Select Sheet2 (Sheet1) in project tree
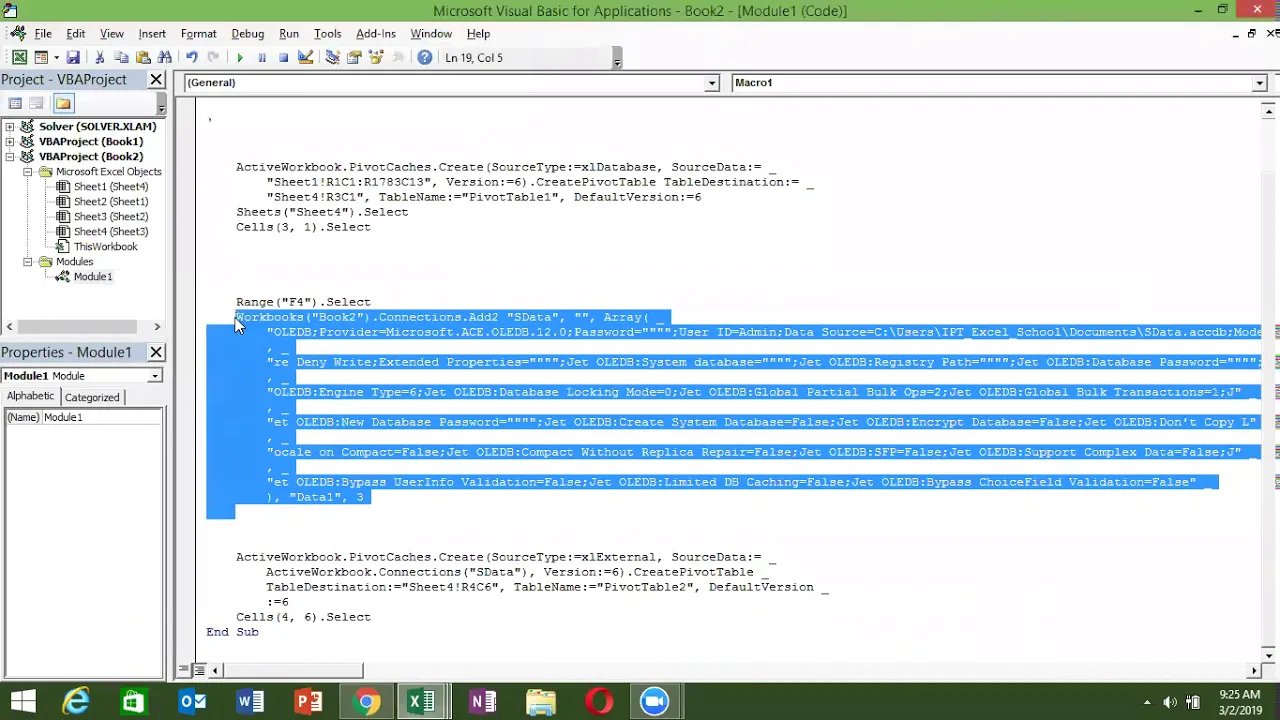The height and width of the screenshot is (720, 1280). coord(110,202)
